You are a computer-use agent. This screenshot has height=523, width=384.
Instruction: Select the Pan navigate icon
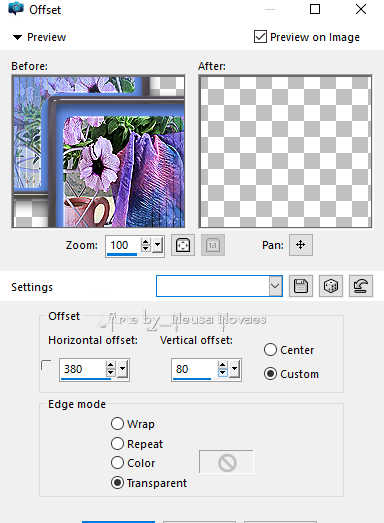301,245
